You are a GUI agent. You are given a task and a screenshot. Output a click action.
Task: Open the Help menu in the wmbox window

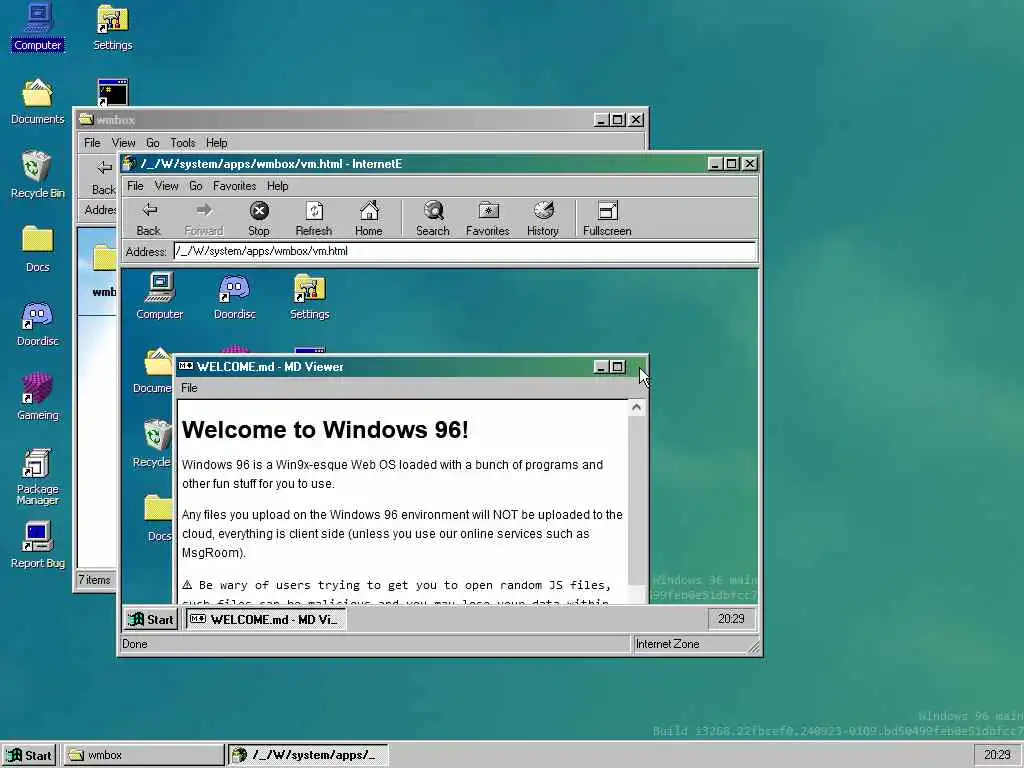[x=217, y=143]
